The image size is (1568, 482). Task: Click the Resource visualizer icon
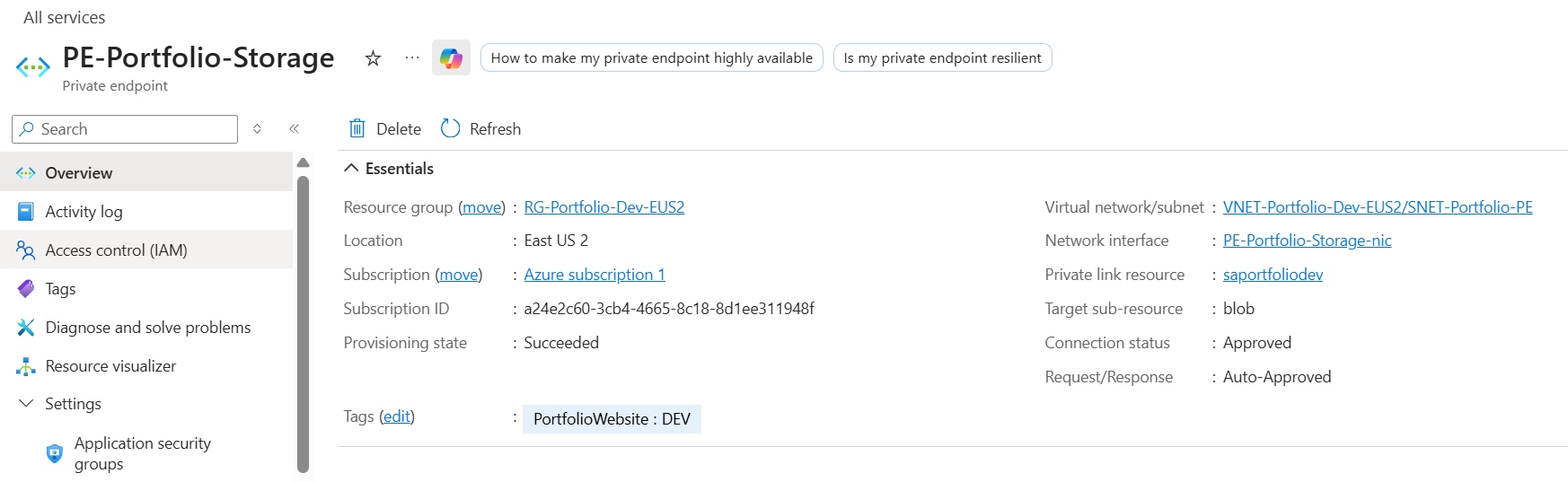coord(26,366)
